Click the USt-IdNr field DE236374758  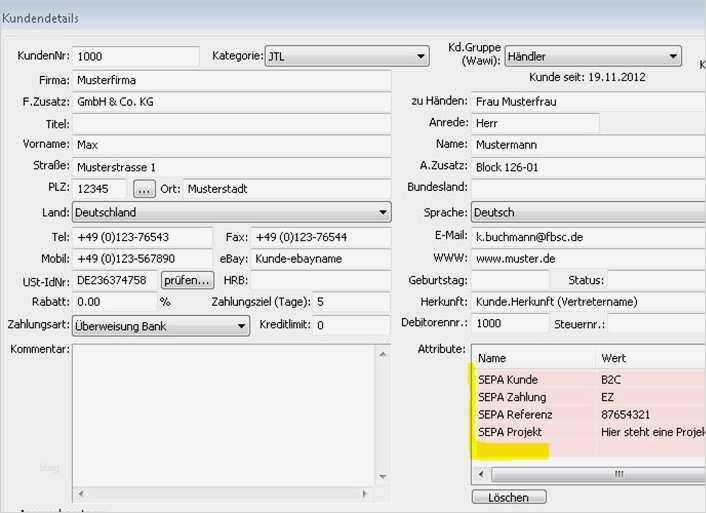tap(115, 280)
